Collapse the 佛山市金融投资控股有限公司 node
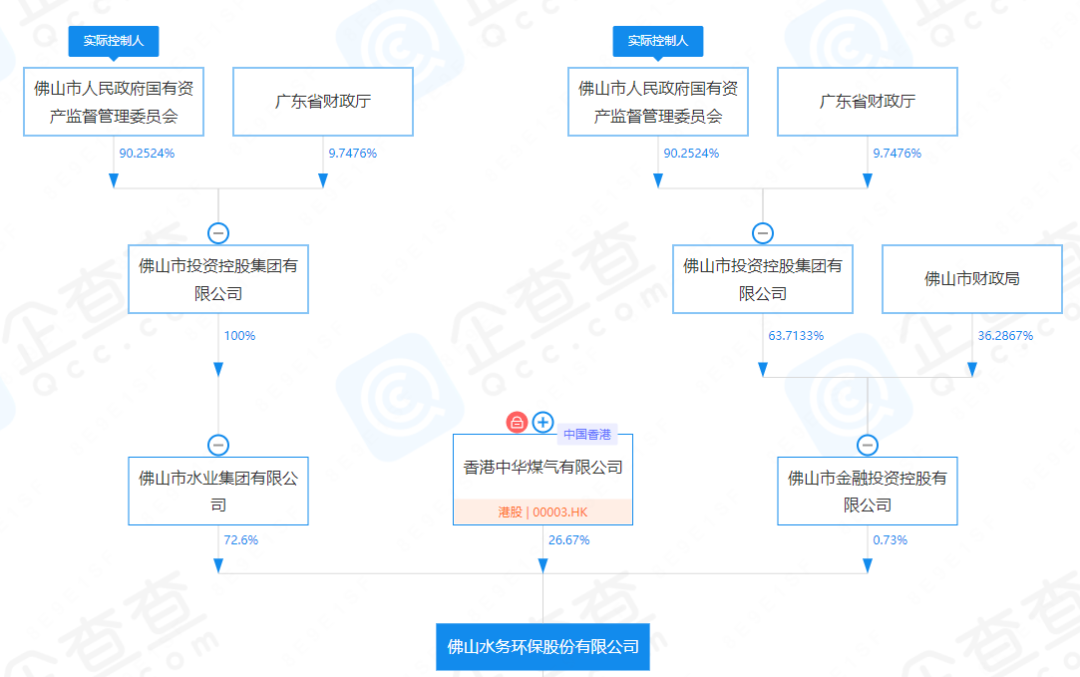Image resolution: width=1080 pixels, height=677 pixels. 867,446
